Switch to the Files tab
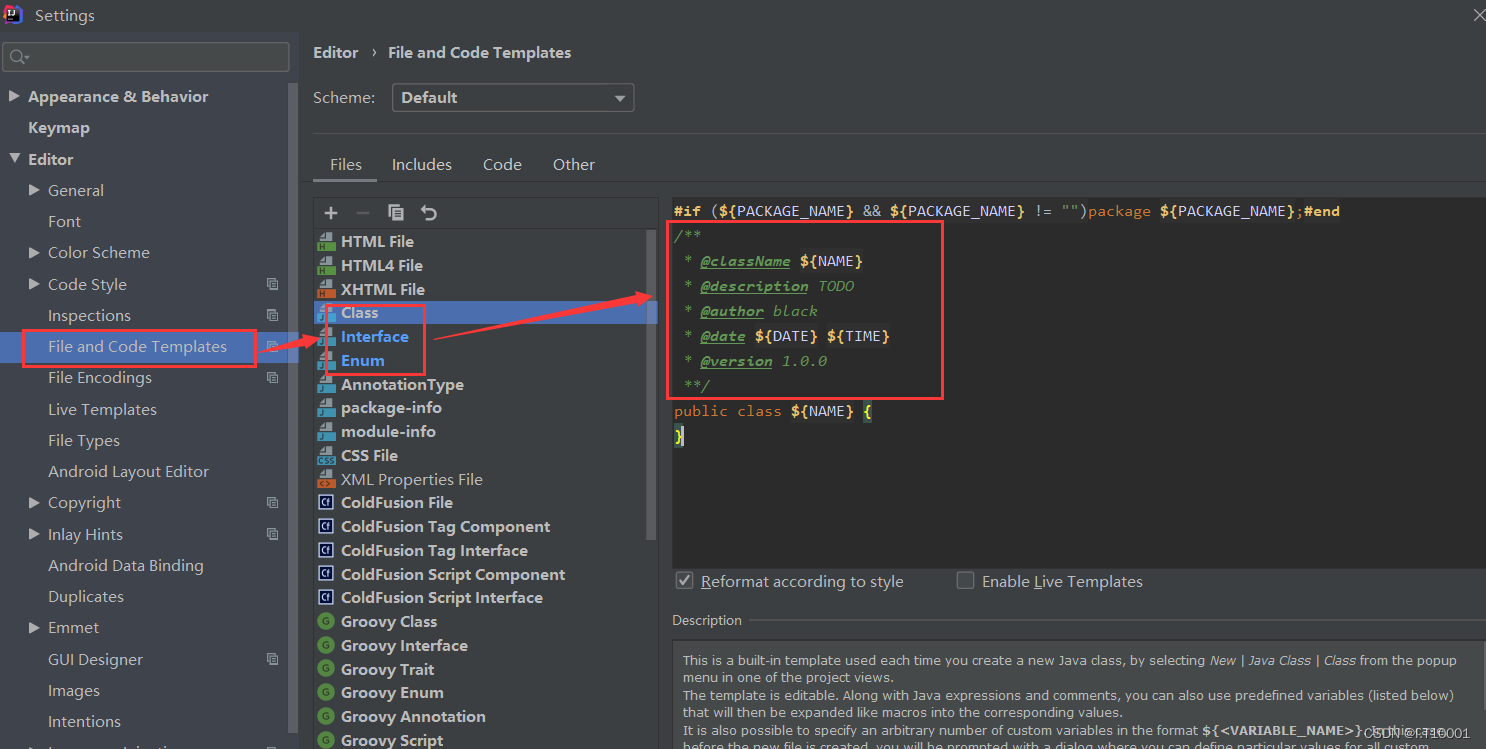The image size is (1486, 749). pos(346,165)
